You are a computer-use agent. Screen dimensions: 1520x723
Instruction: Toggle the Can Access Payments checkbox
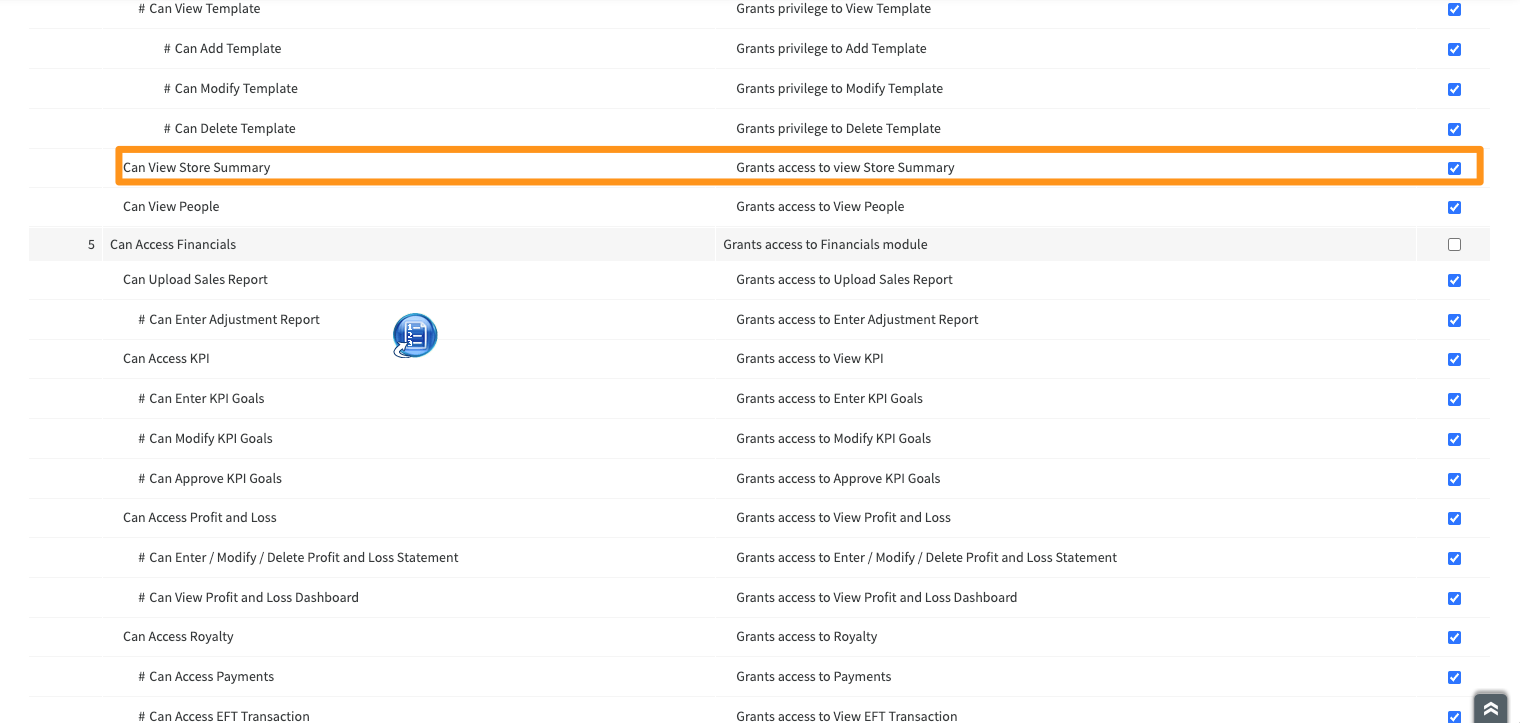1454,677
